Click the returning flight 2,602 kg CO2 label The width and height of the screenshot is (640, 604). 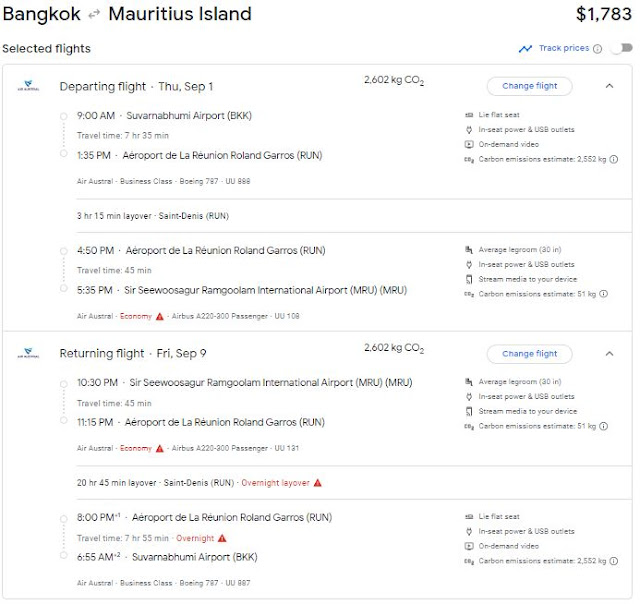coord(394,348)
